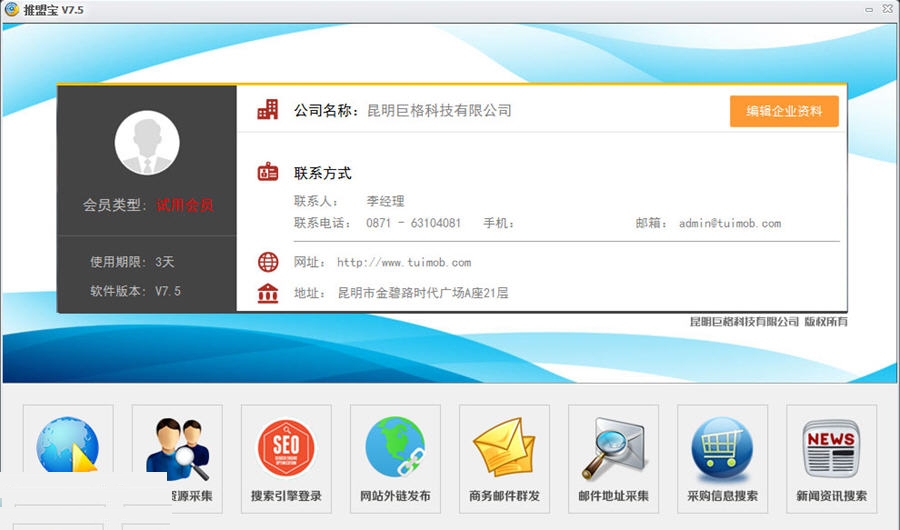Click the red company building icon
Image resolution: width=900 pixels, height=530 pixels.
pyautogui.click(x=267, y=109)
